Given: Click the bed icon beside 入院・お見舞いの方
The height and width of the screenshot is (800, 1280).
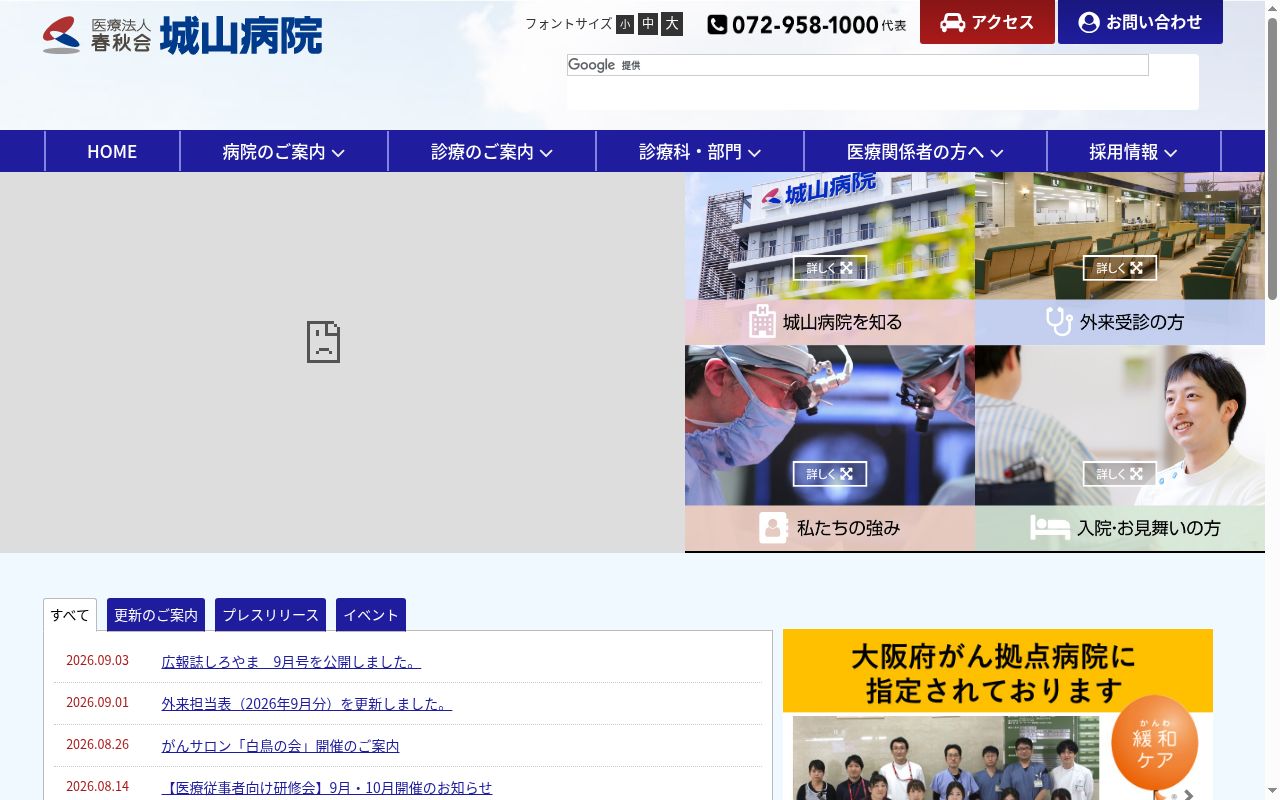Looking at the screenshot, I should 1050,527.
